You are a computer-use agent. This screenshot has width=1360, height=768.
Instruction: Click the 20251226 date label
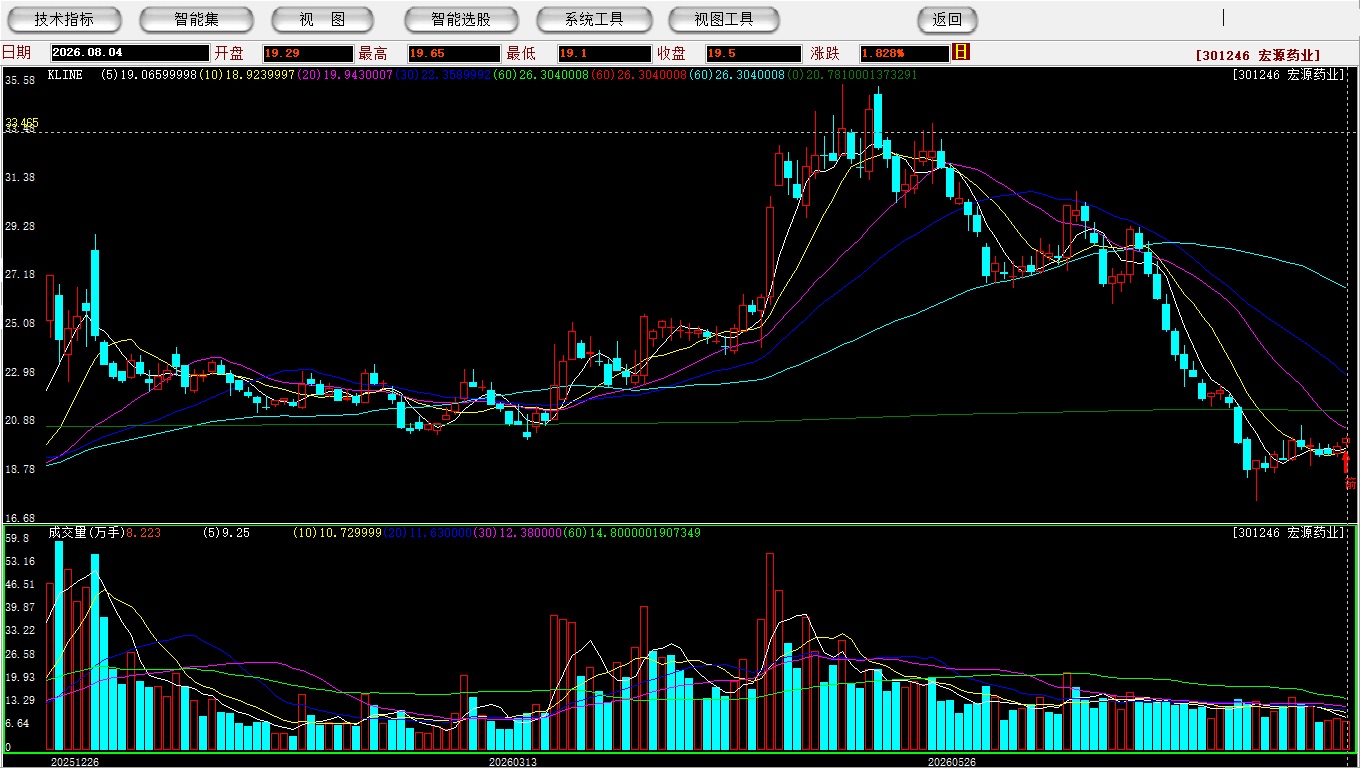click(75, 761)
